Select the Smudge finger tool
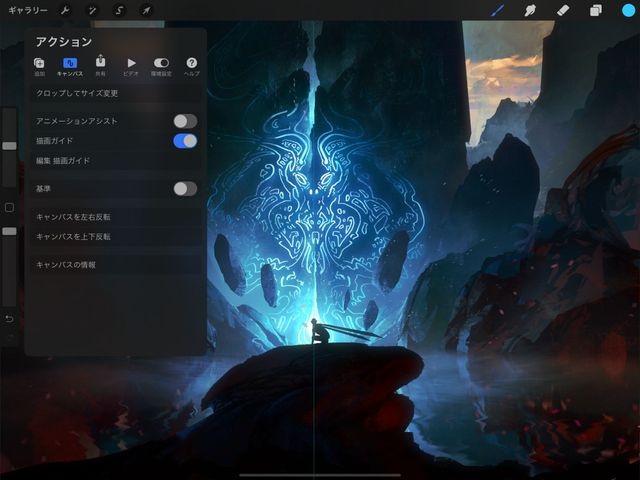 (x=530, y=10)
